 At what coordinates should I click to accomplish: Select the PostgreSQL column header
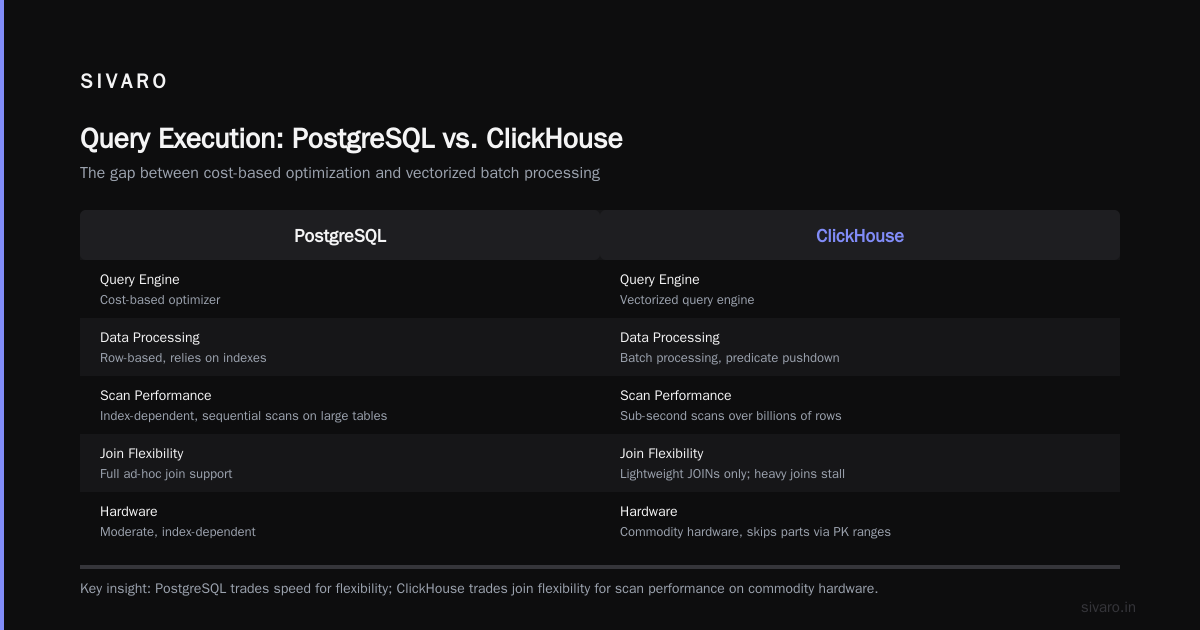[x=340, y=236]
